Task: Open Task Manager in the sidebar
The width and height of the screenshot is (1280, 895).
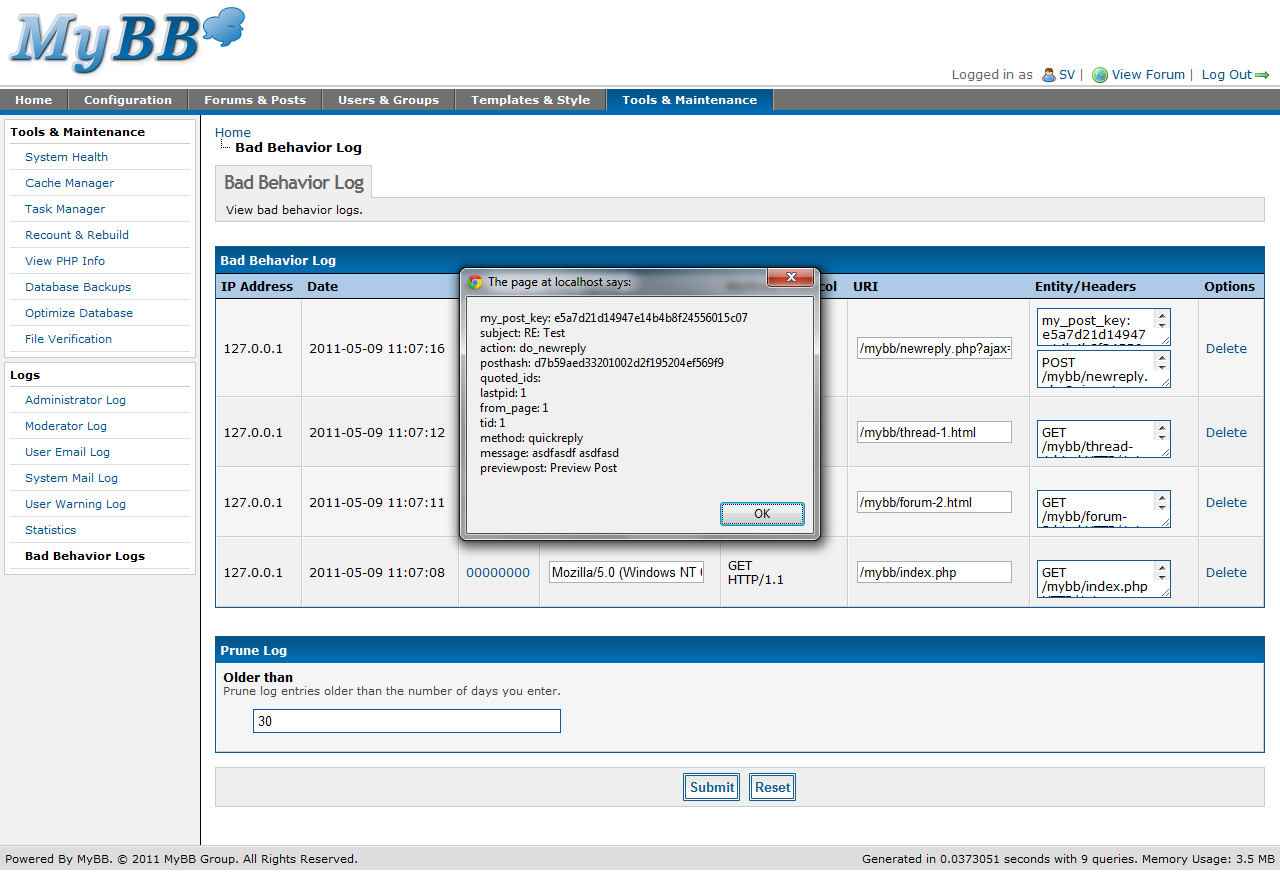Action: tap(65, 209)
